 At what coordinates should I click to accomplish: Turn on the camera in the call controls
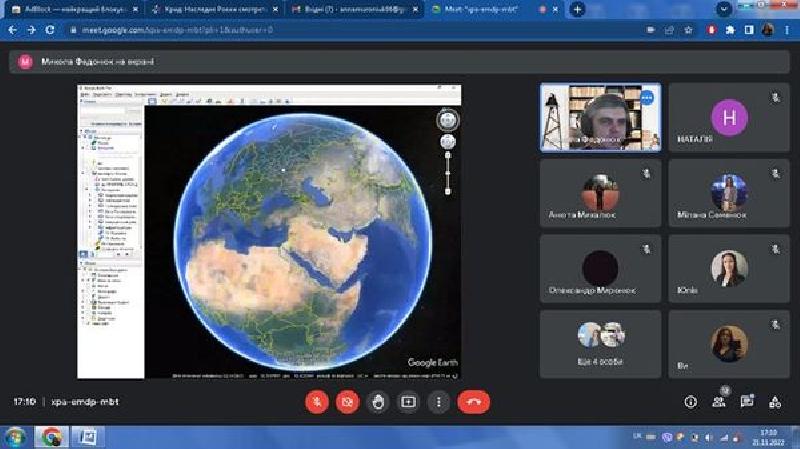[x=347, y=402]
